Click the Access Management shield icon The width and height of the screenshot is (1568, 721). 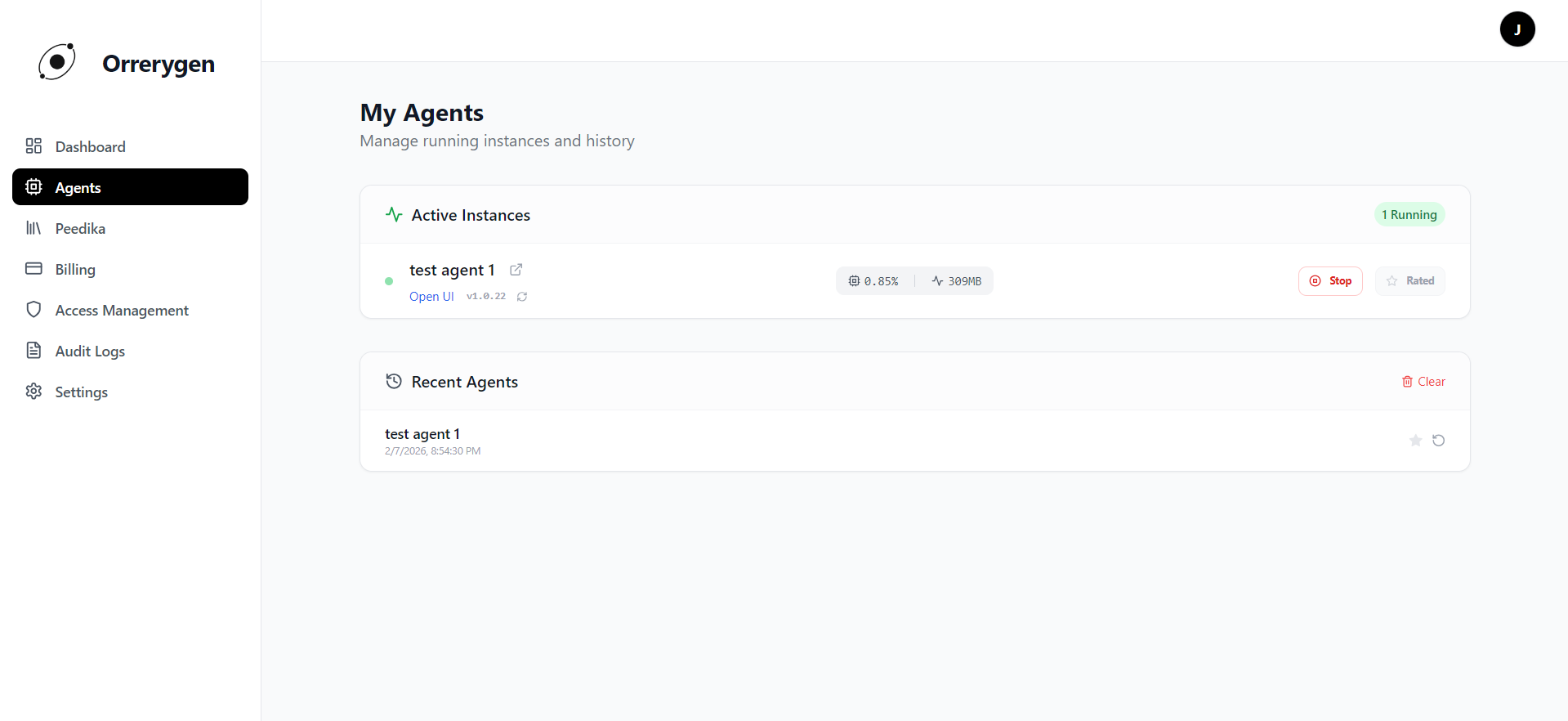click(34, 309)
